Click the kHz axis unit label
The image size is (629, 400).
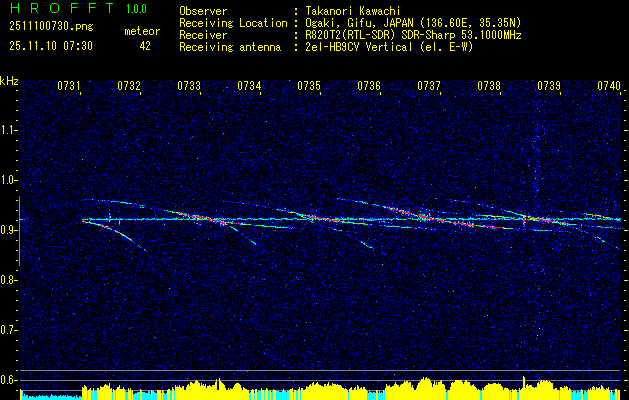click(x=9, y=81)
